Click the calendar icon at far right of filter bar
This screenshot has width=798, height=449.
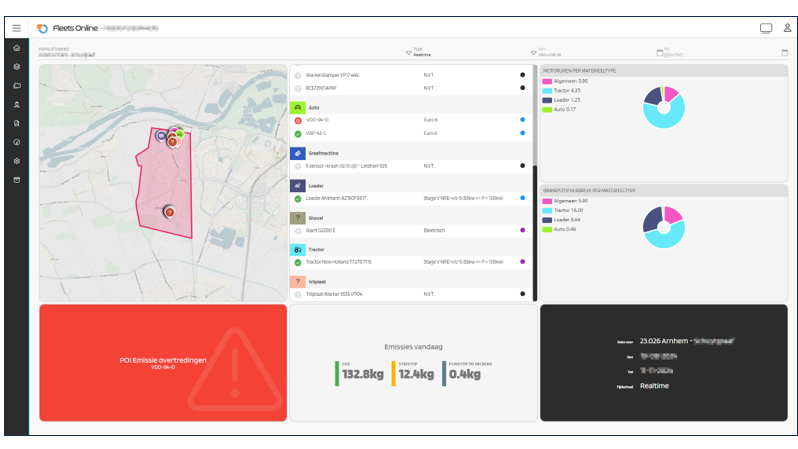[785, 52]
